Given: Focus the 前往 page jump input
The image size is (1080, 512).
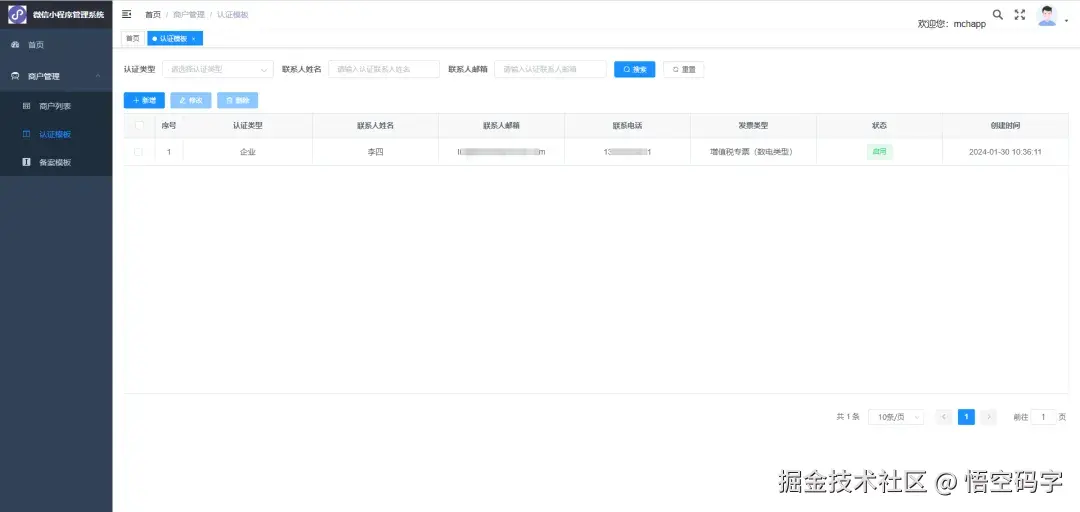Looking at the screenshot, I should tap(1043, 417).
